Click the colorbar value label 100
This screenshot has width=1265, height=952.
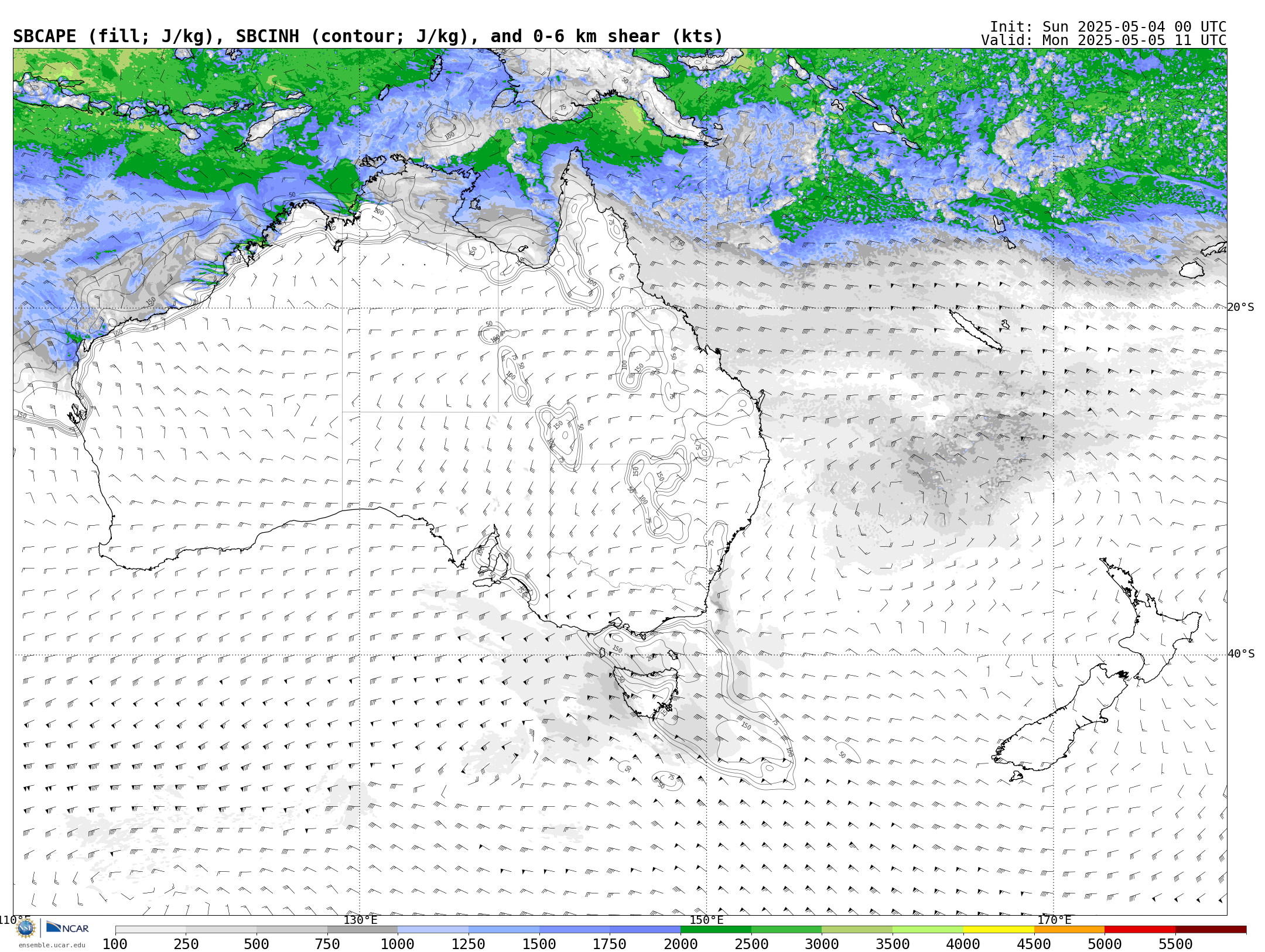click(x=115, y=944)
